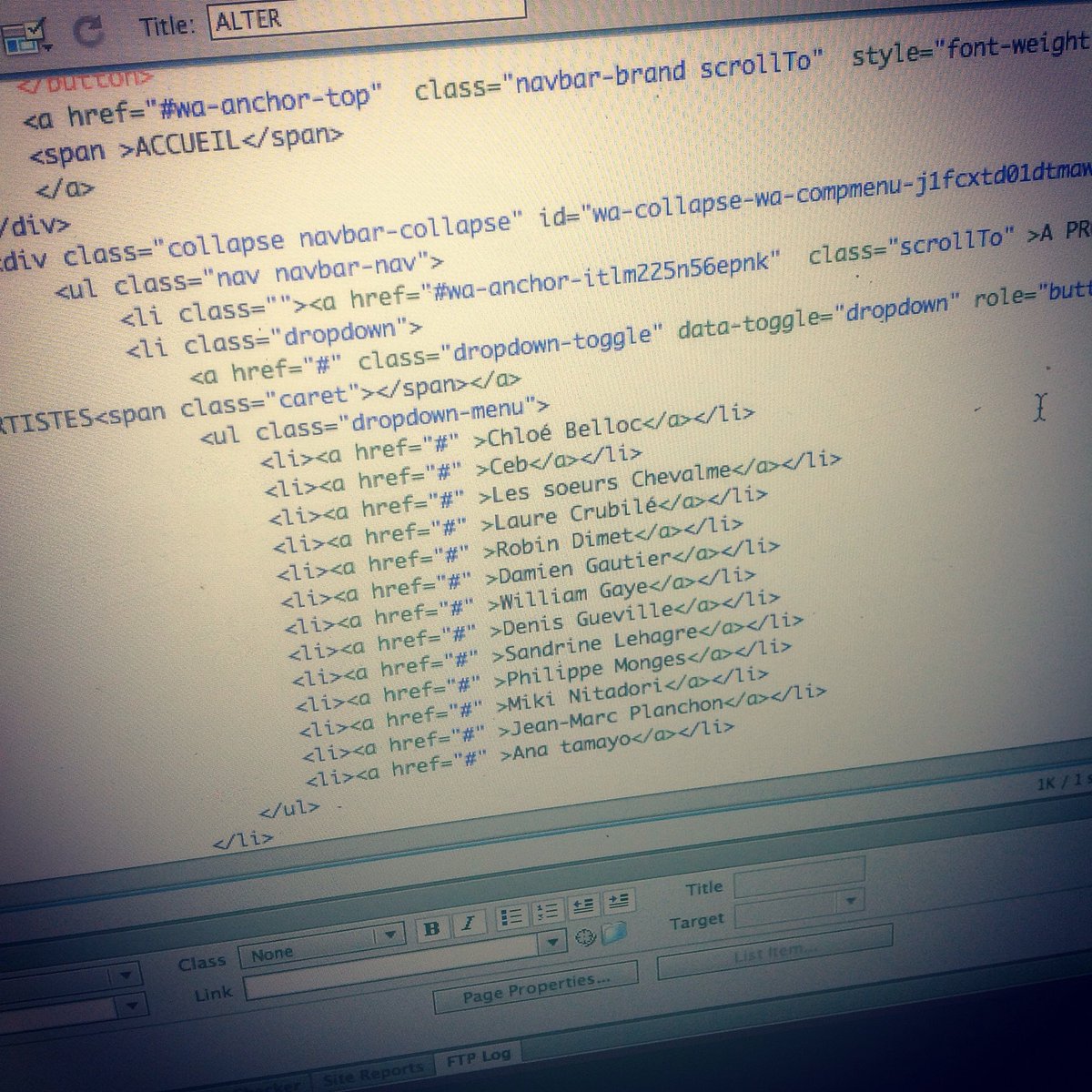Select the Ordered List icon
1092x1092 pixels.
point(547,913)
